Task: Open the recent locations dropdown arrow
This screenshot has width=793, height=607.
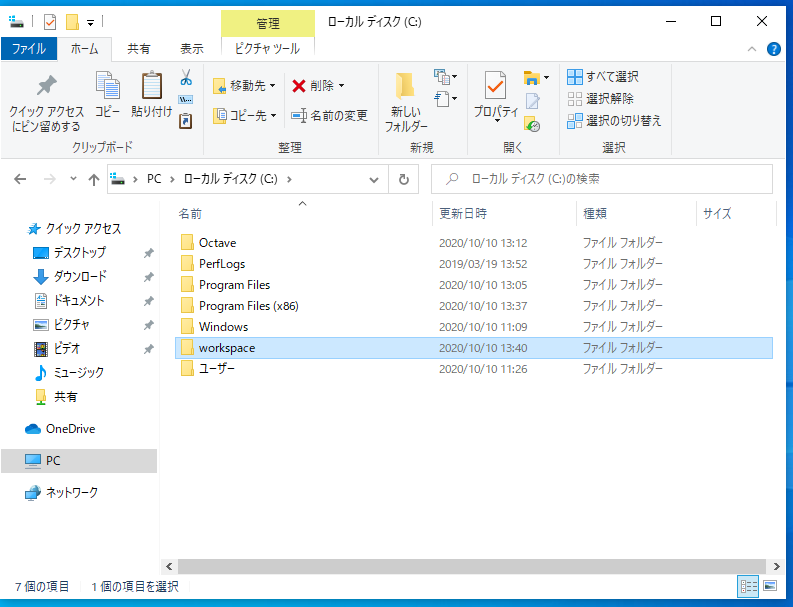Action: tap(73, 178)
